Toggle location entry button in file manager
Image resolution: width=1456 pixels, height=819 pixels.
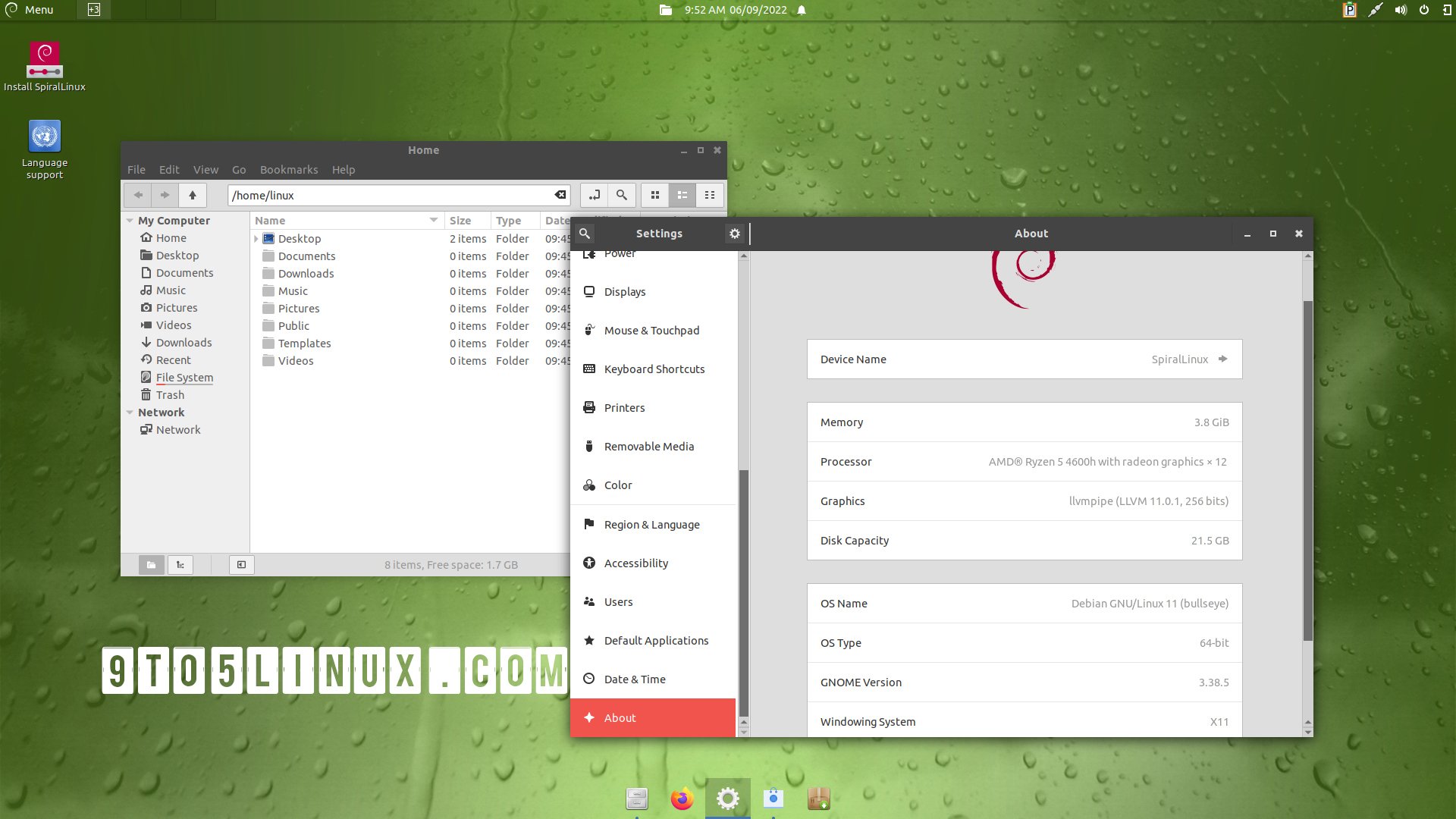[x=594, y=195]
